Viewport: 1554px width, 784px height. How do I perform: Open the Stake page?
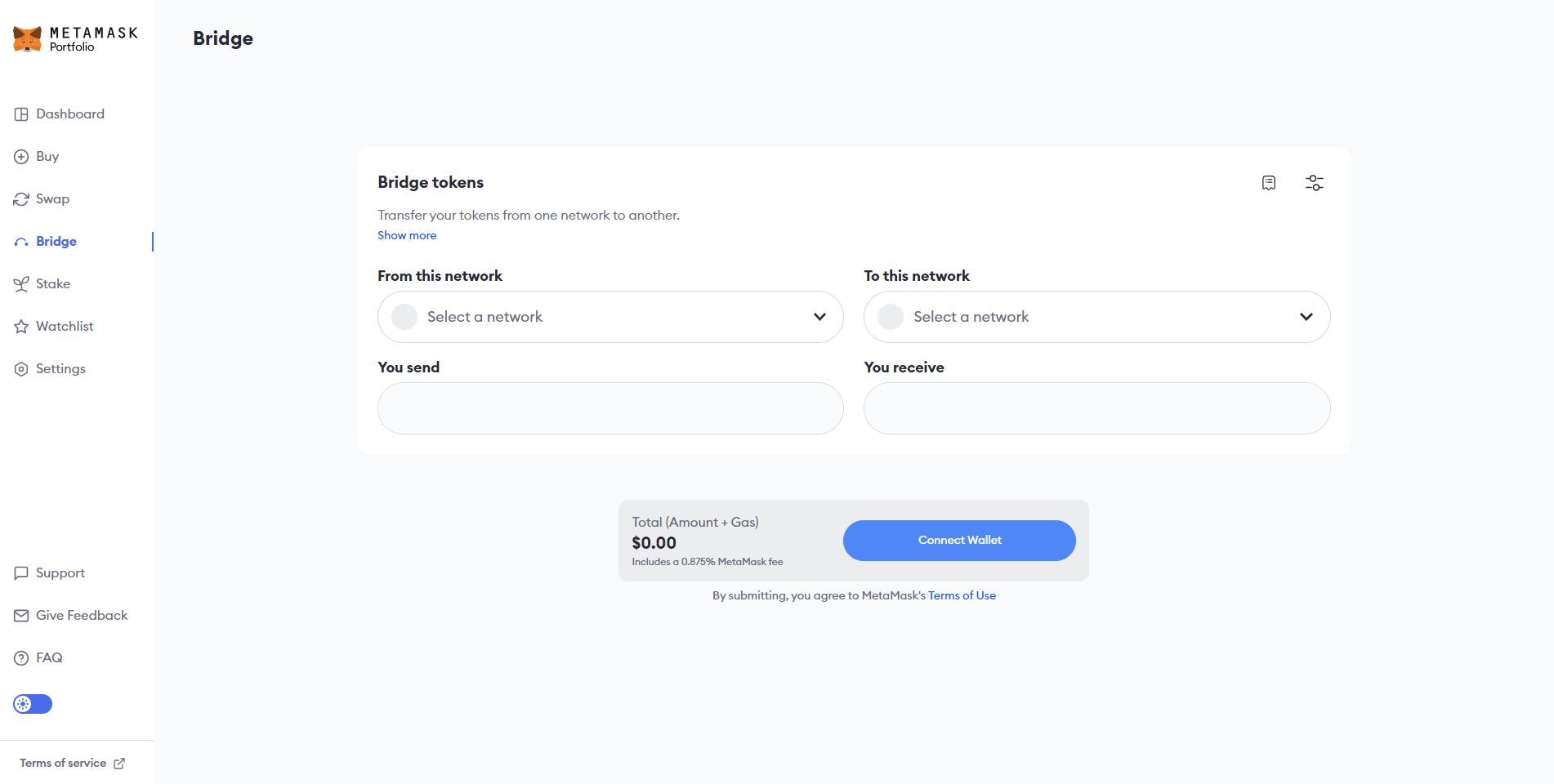[53, 284]
